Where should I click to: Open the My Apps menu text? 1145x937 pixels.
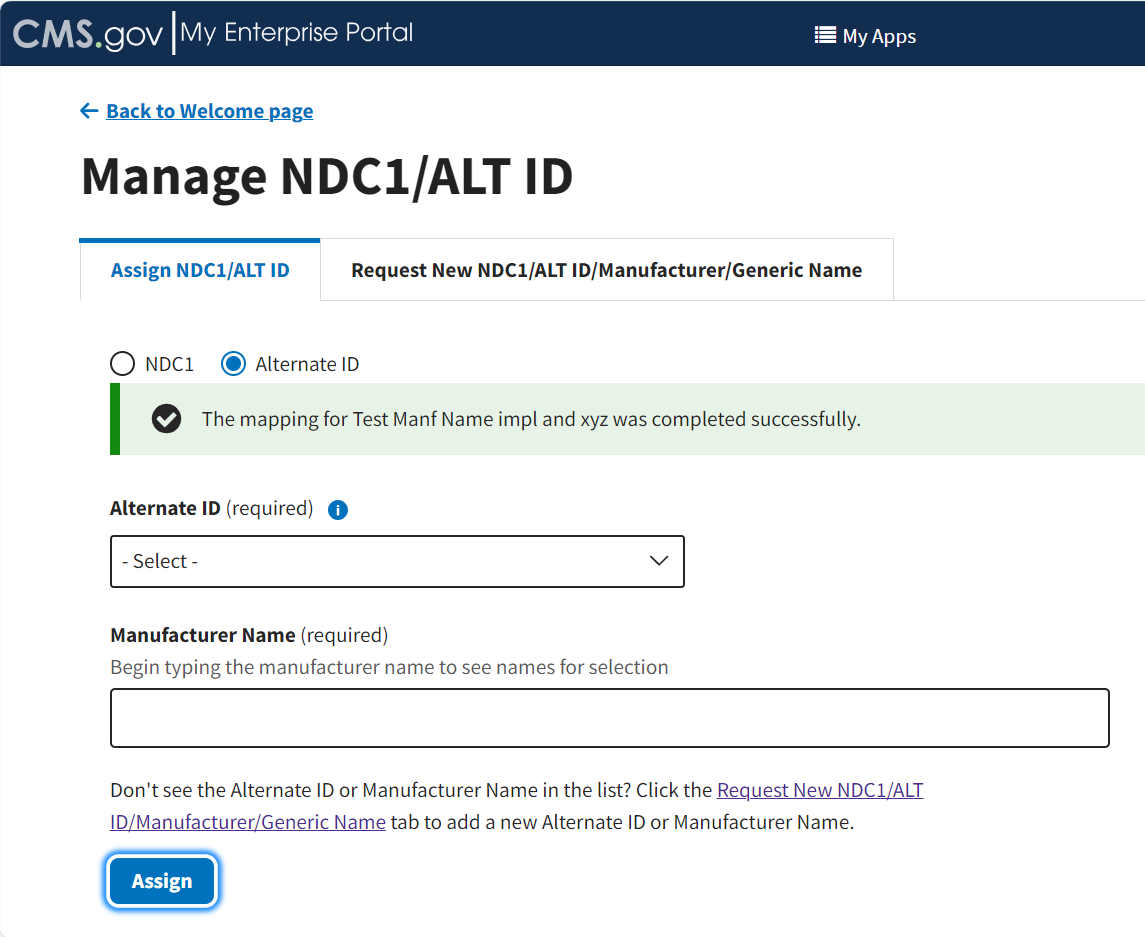879,36
